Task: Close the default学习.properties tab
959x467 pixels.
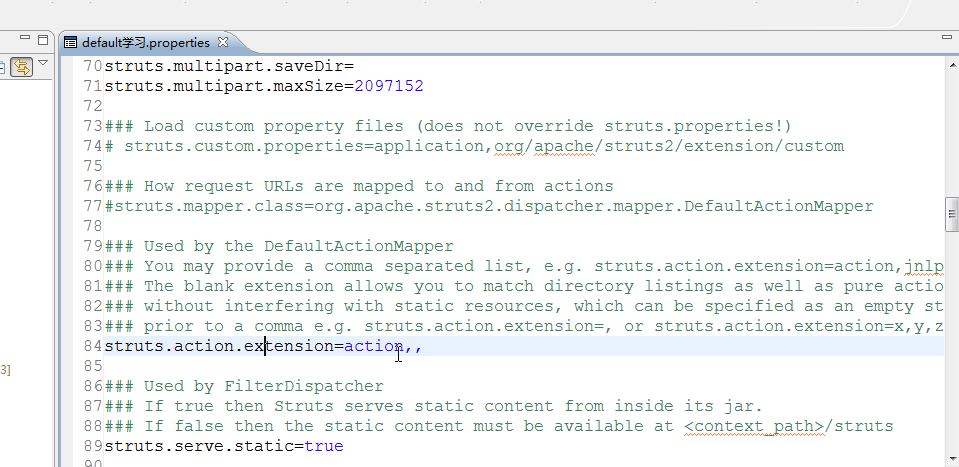Action: tap(223, 42)
